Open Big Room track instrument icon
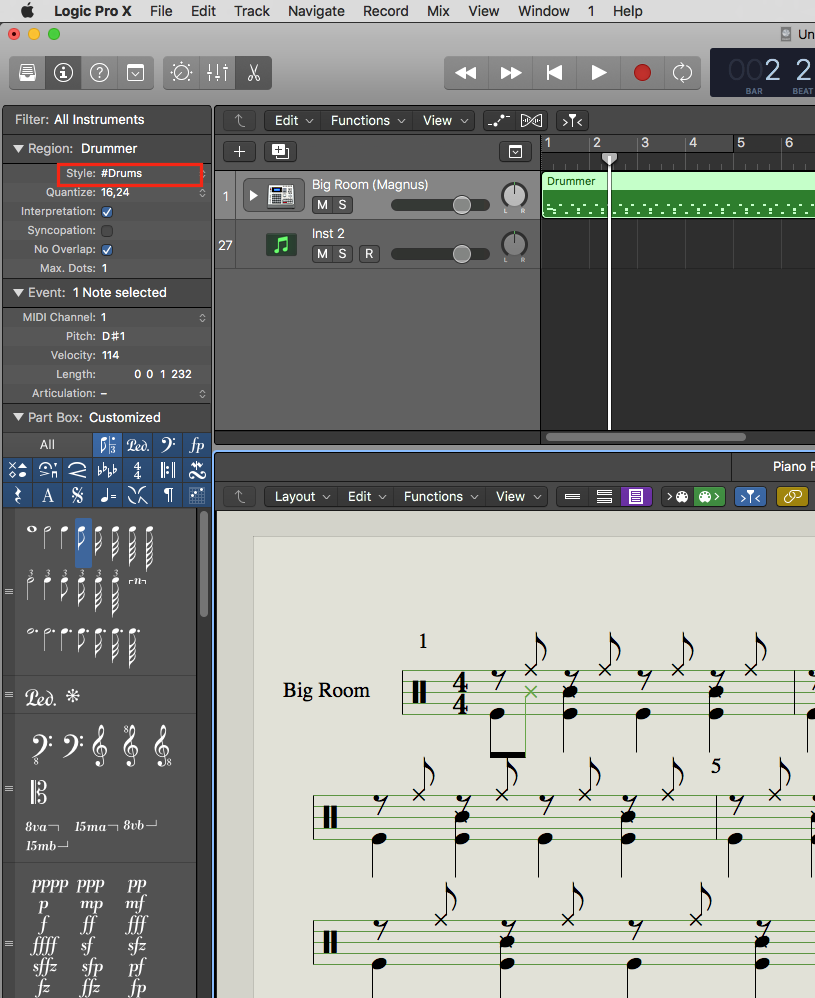This screenshot has width=815, height=998. click(x=281, y=195)
